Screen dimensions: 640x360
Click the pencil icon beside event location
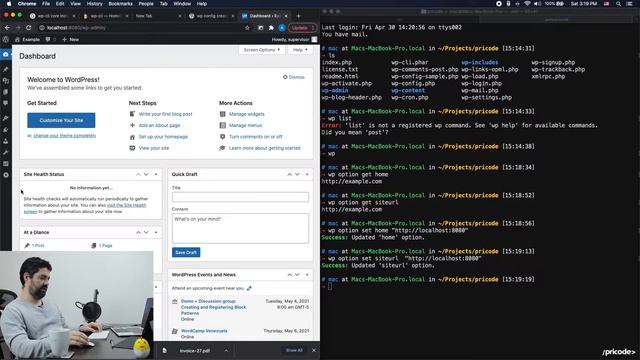click(x=249, y=288)
